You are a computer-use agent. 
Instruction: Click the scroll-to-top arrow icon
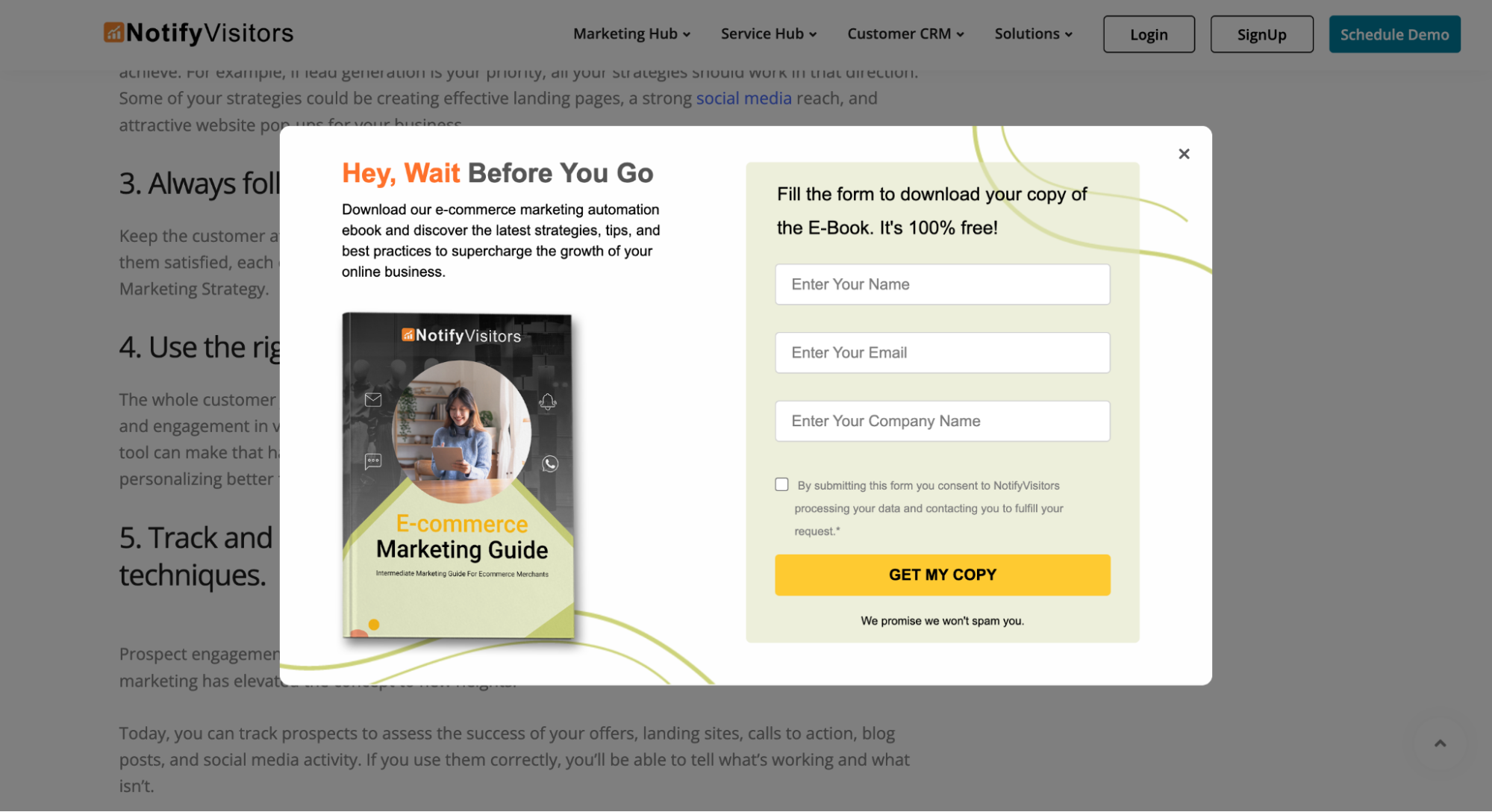point(1440,743)
